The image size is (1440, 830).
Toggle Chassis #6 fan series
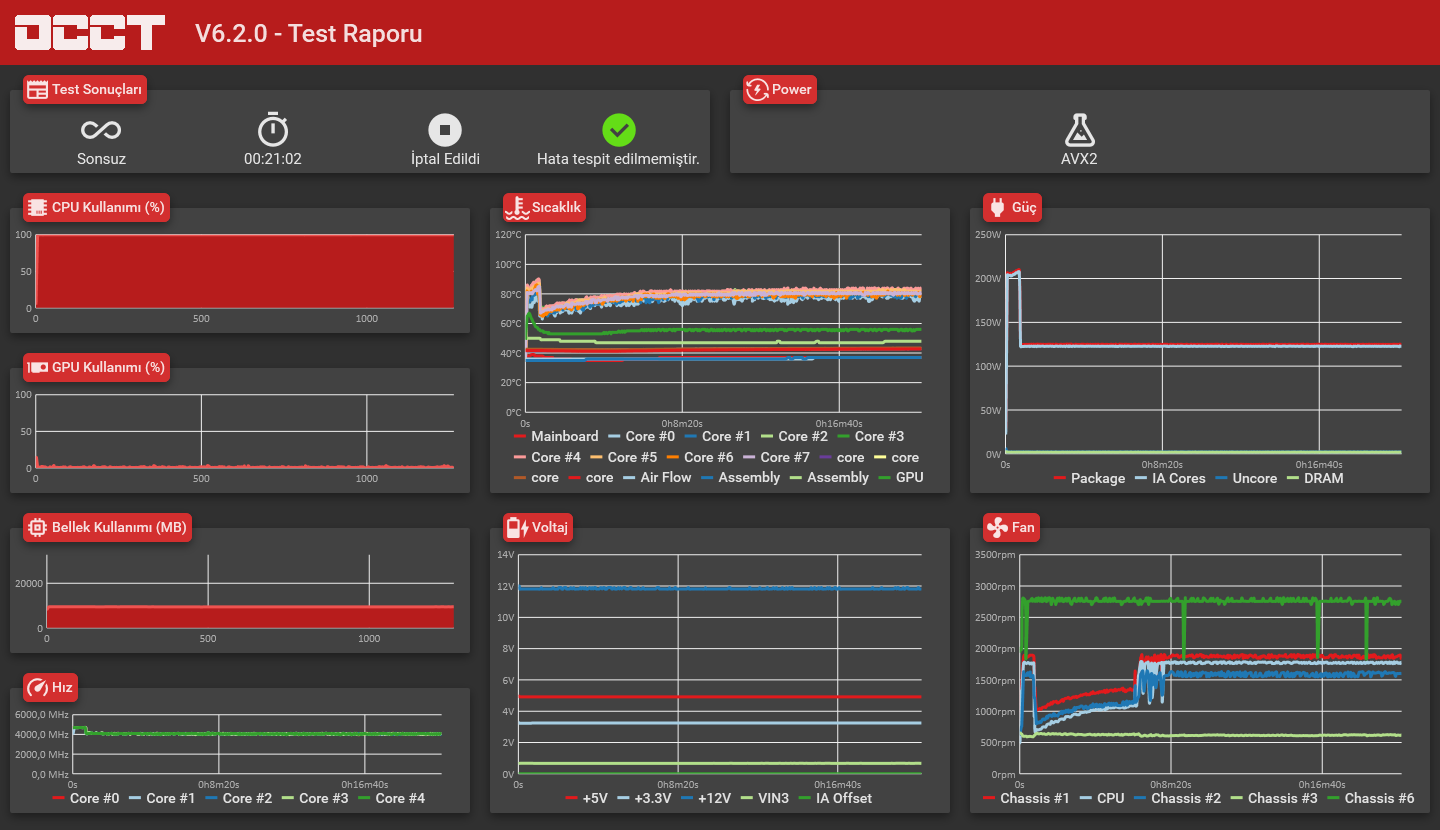coord(1371,798)
